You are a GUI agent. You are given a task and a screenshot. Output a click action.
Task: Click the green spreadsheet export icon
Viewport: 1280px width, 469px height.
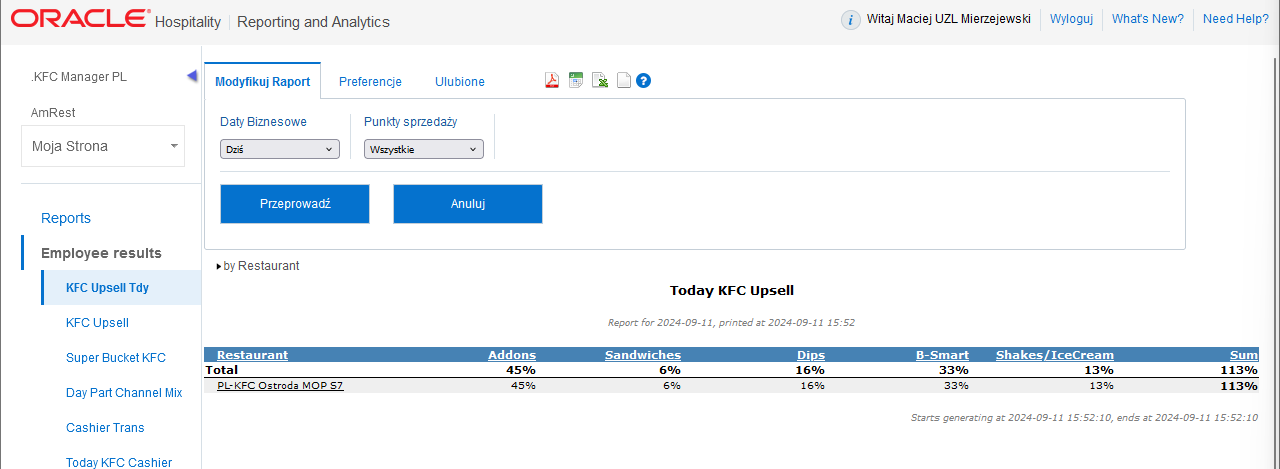point(576,81)
